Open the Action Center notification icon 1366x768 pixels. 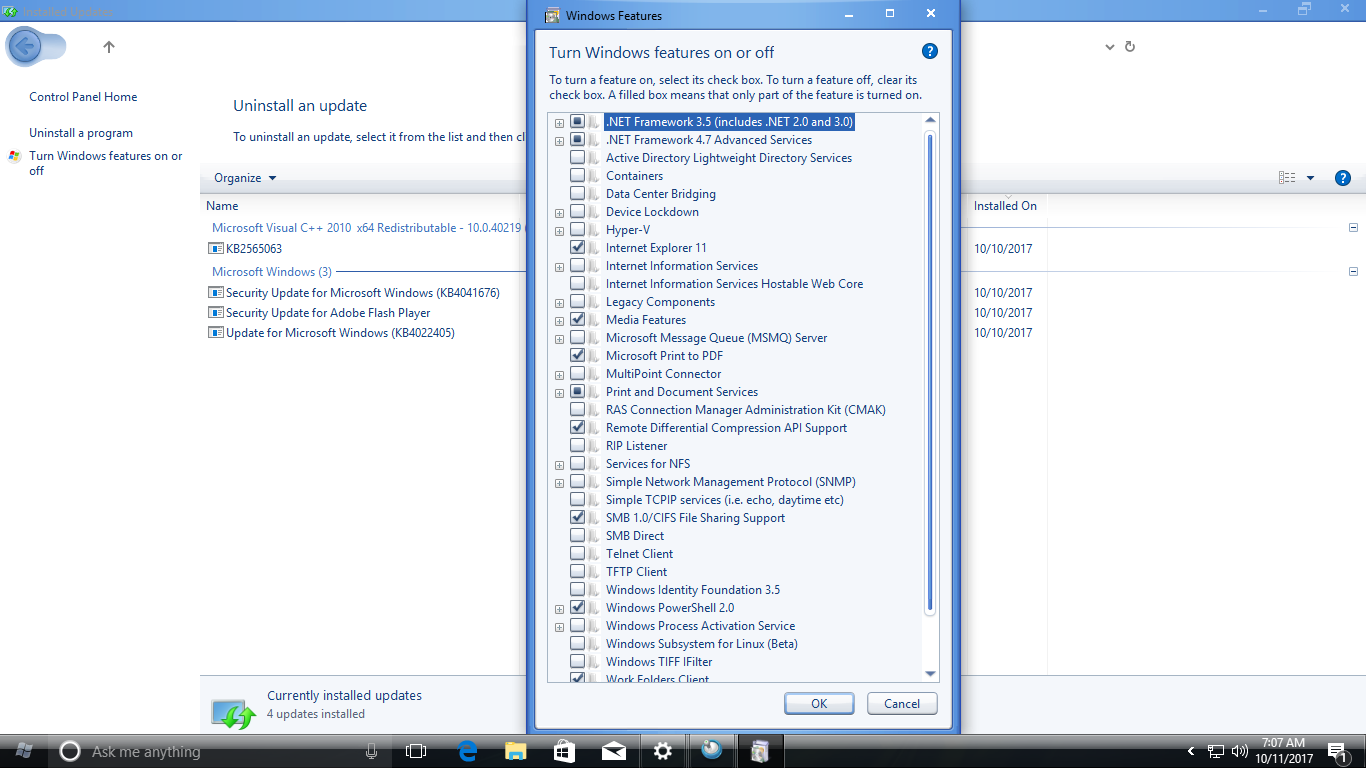pyautogui.click(x=1337, y=751)
